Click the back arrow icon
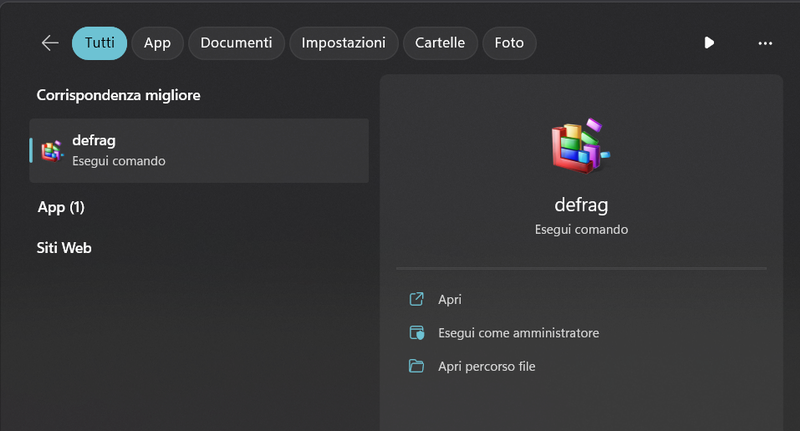 50,43
